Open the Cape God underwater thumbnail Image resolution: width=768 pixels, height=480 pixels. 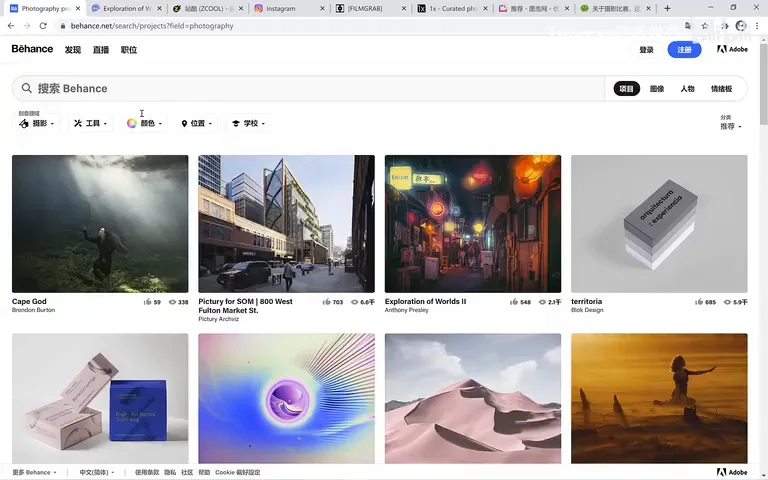tap(100, 224)
